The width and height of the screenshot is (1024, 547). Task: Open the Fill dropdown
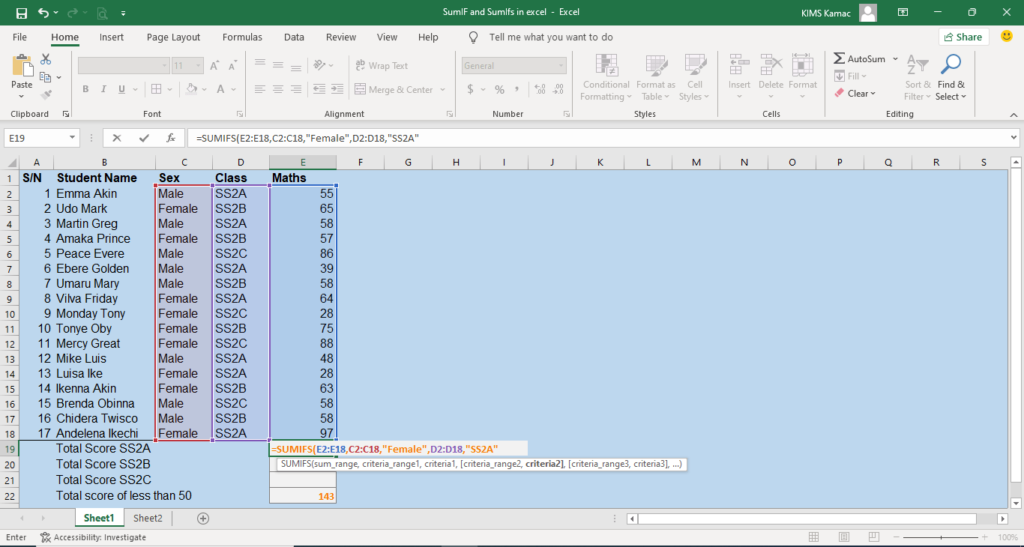[852, 76]
